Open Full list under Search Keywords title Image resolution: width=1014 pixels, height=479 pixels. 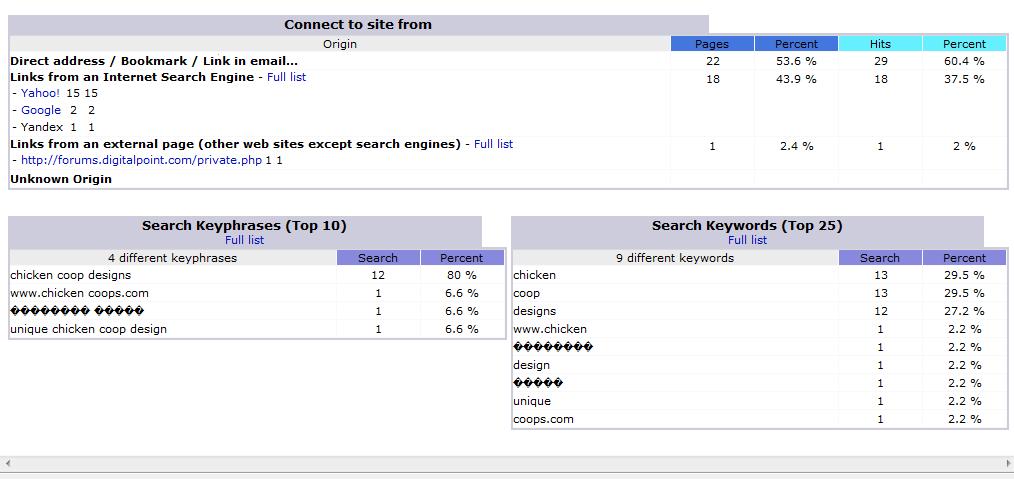click(x=747, y=240)
